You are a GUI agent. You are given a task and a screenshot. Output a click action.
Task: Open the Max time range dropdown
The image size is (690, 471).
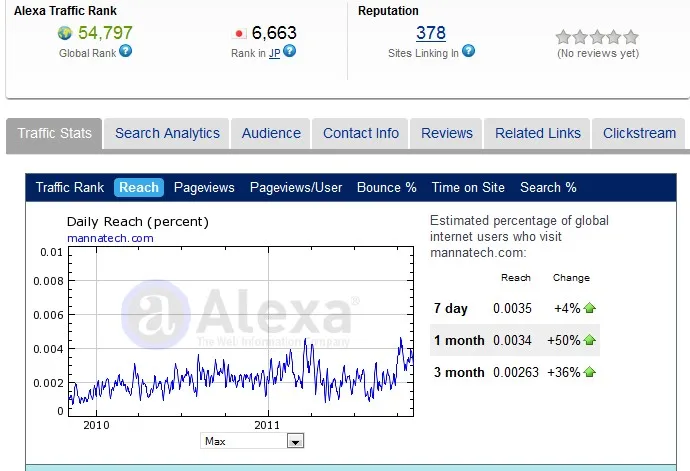pyautogui.click(x=252, y=441)
